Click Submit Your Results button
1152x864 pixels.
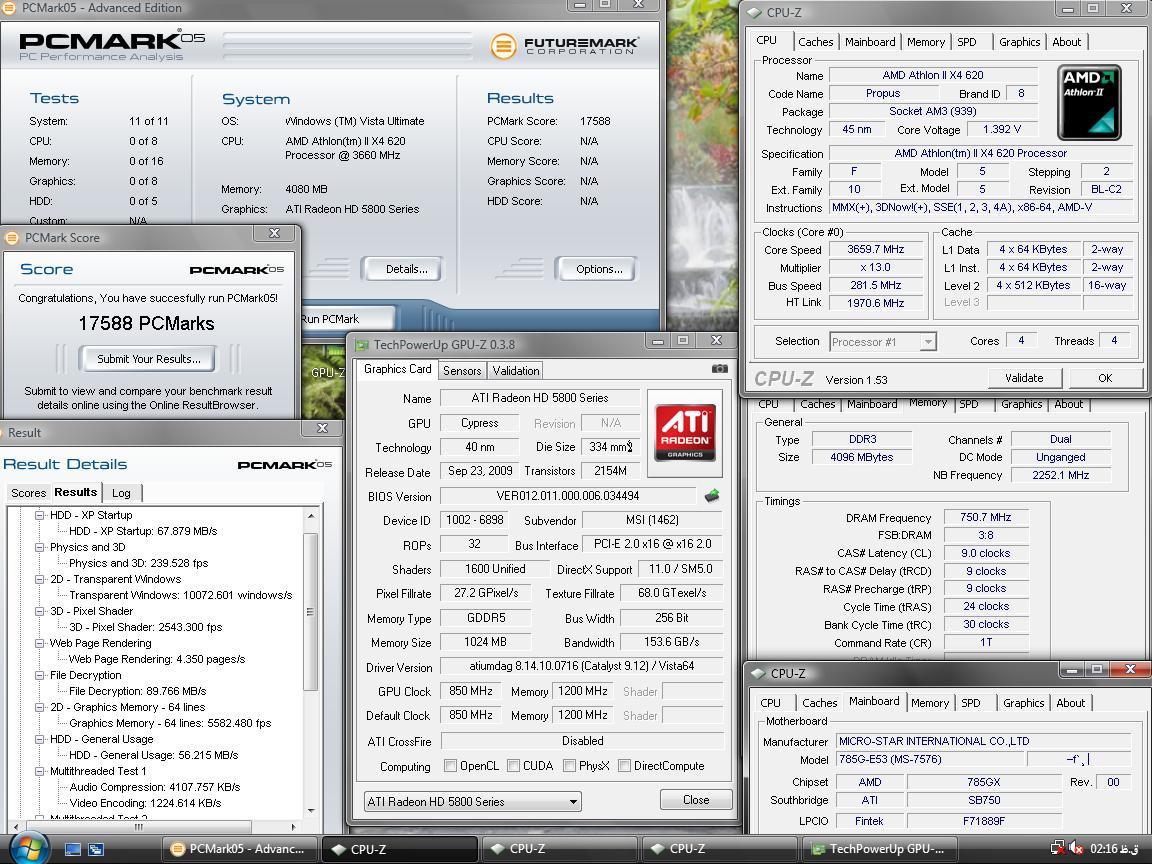pyautogui.click(x=148, y=359)
